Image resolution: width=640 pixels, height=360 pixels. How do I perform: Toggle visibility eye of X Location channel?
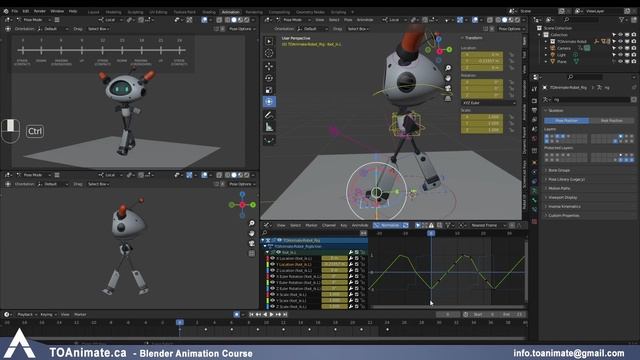pos(273,258)
